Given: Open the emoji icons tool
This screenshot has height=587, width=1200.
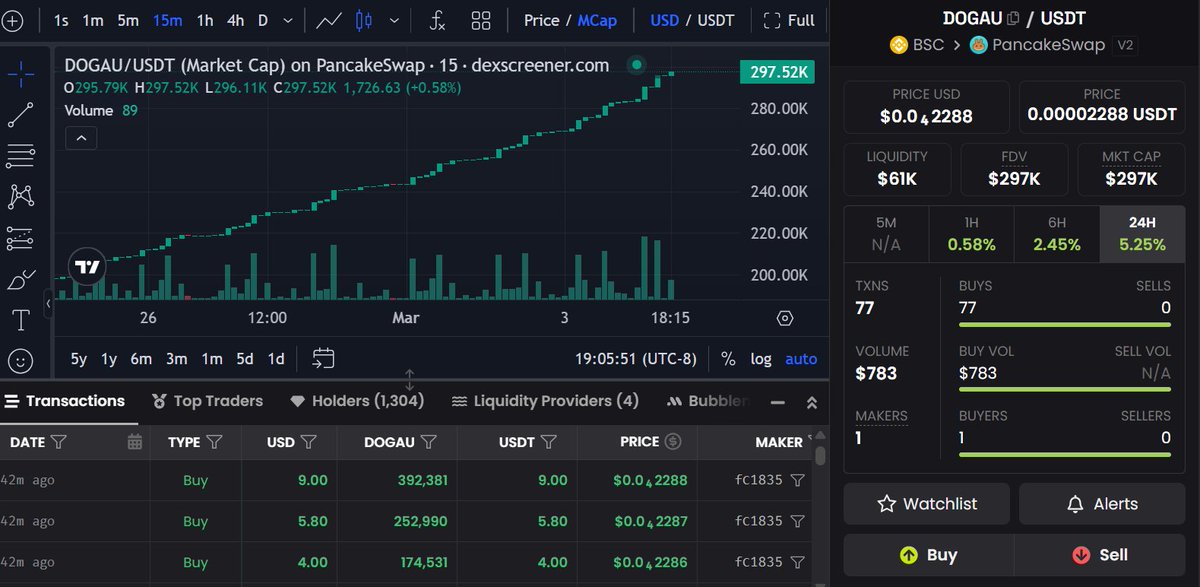Looking at the screenshot, I should (21, 360).
